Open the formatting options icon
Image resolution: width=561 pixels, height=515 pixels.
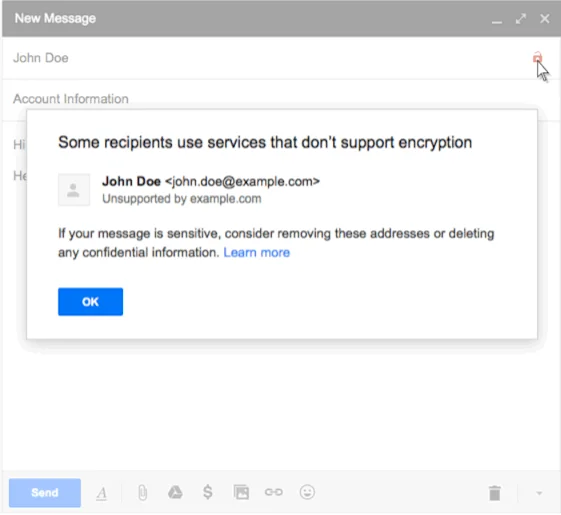pyautogui.click(x=102, y=493)
